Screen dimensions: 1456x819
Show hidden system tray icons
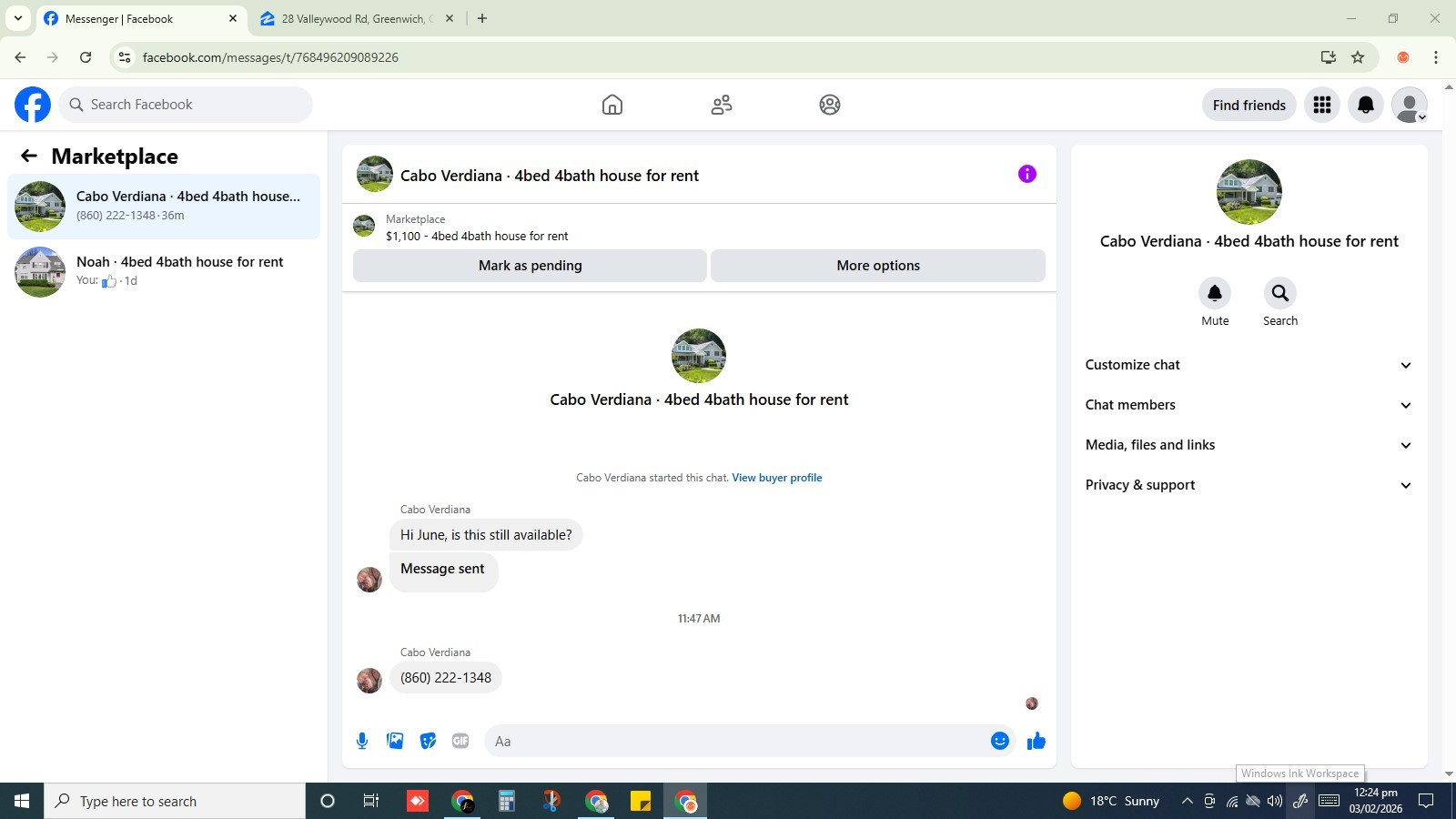pyautogui.click(x=1187, y=801)
